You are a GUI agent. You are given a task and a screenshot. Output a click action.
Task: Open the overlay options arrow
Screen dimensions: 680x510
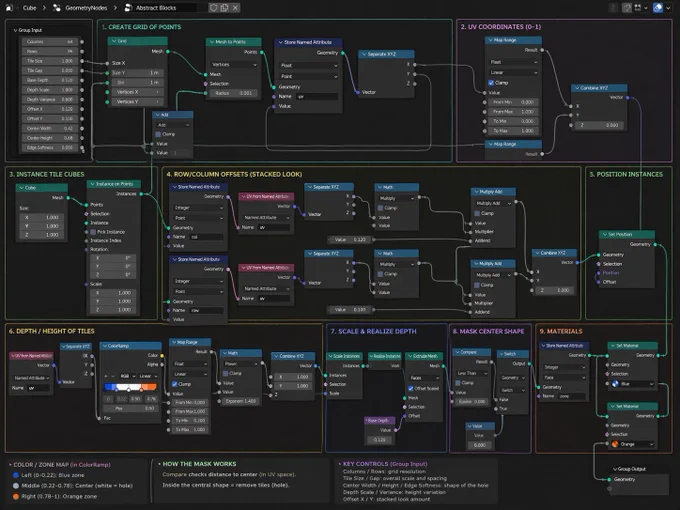tap(668, 8)
